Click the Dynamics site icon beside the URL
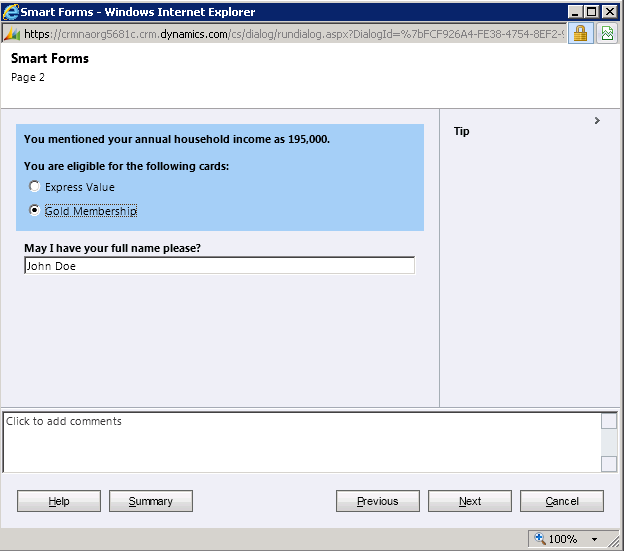This screenshot has height=551, width=624. (x=12, y=34)
